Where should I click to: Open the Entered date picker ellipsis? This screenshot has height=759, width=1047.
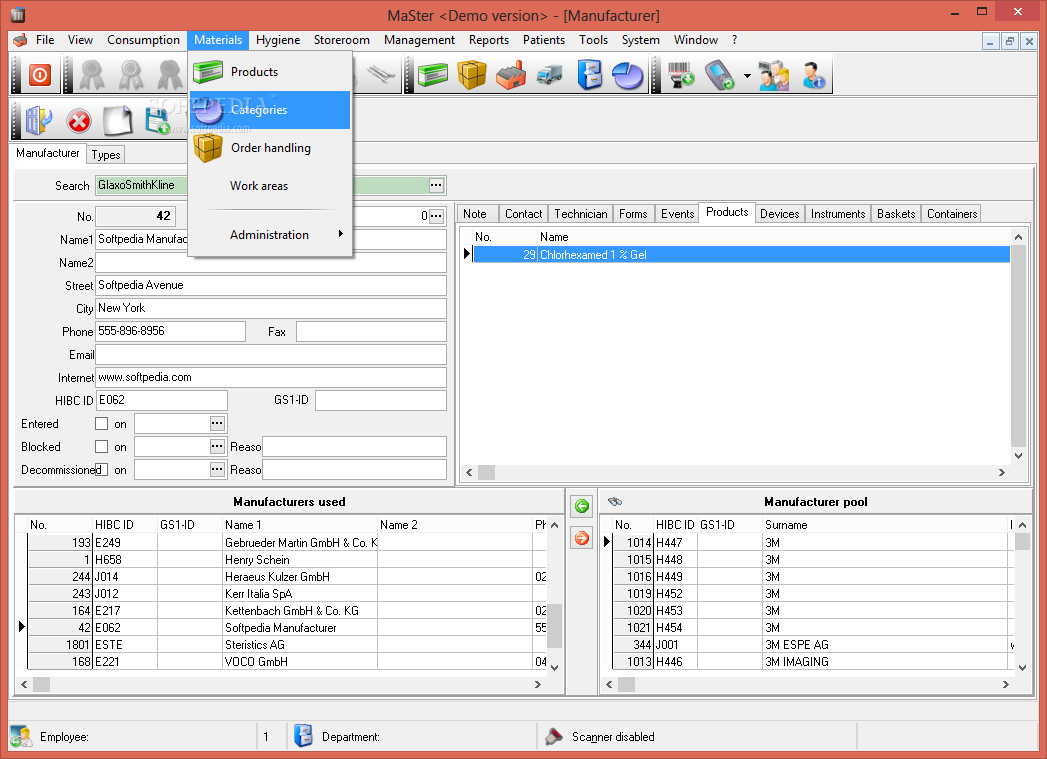pos(217,423)
